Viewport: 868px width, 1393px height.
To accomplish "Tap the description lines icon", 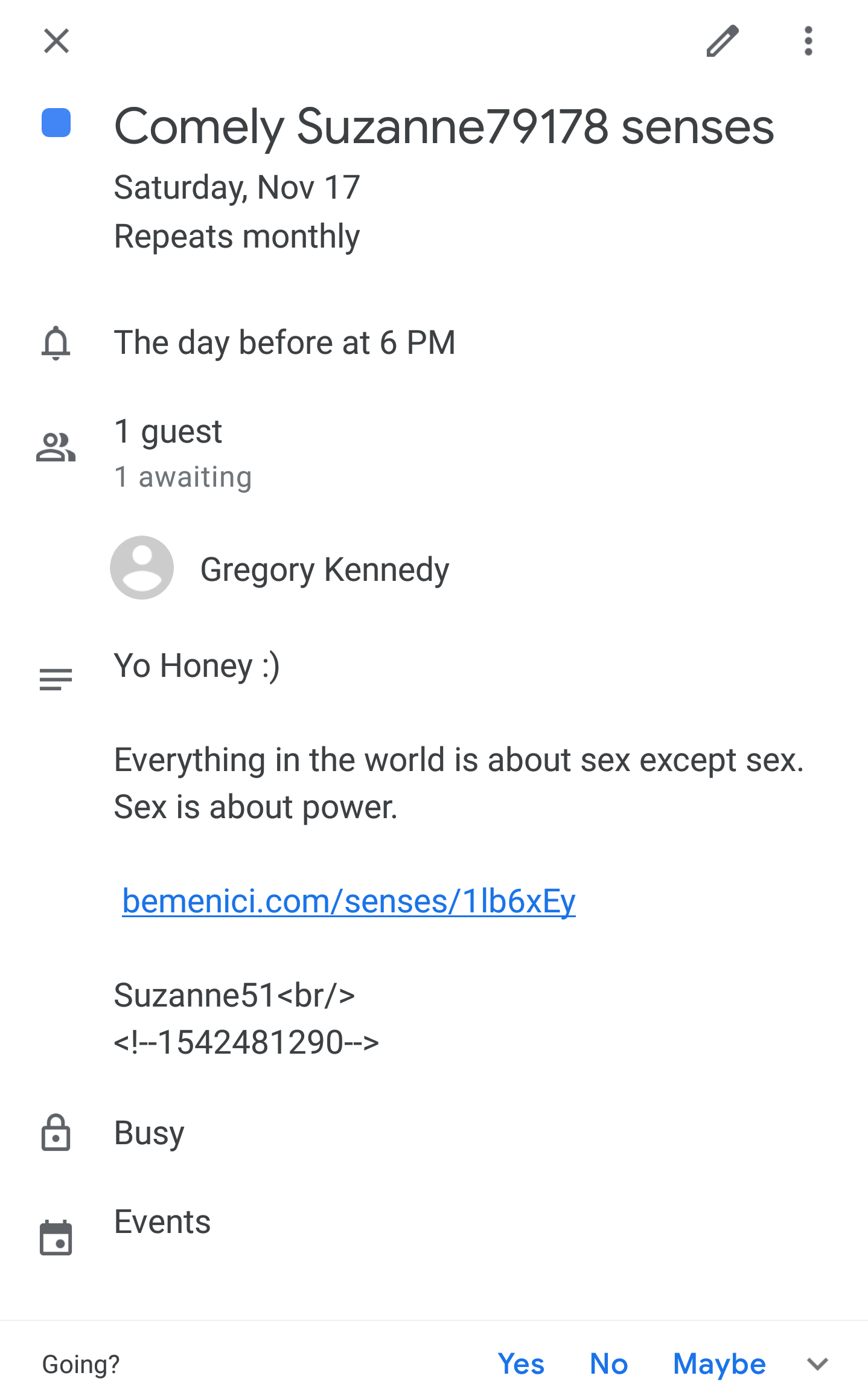I will [56, 679].
